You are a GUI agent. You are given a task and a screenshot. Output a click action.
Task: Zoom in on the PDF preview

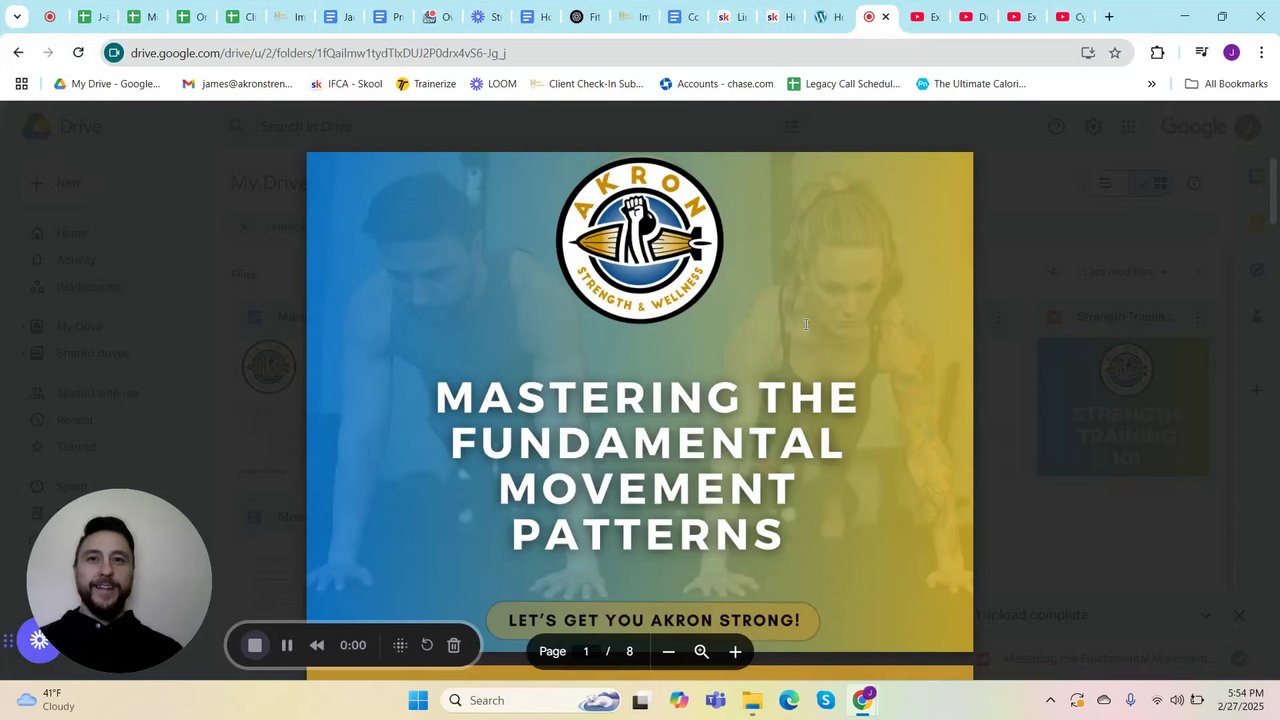coord(735,652)
